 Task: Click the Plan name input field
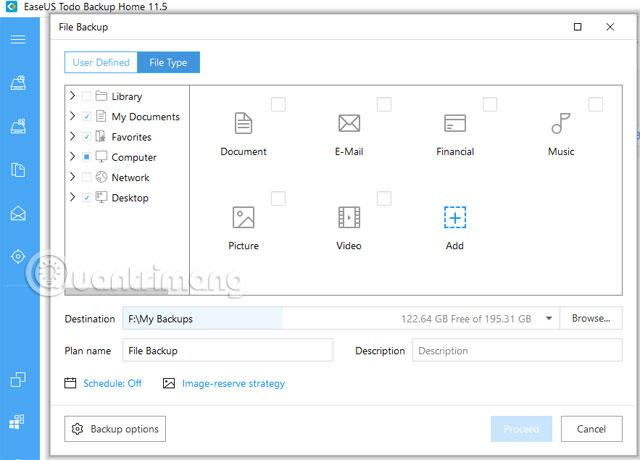228,350
